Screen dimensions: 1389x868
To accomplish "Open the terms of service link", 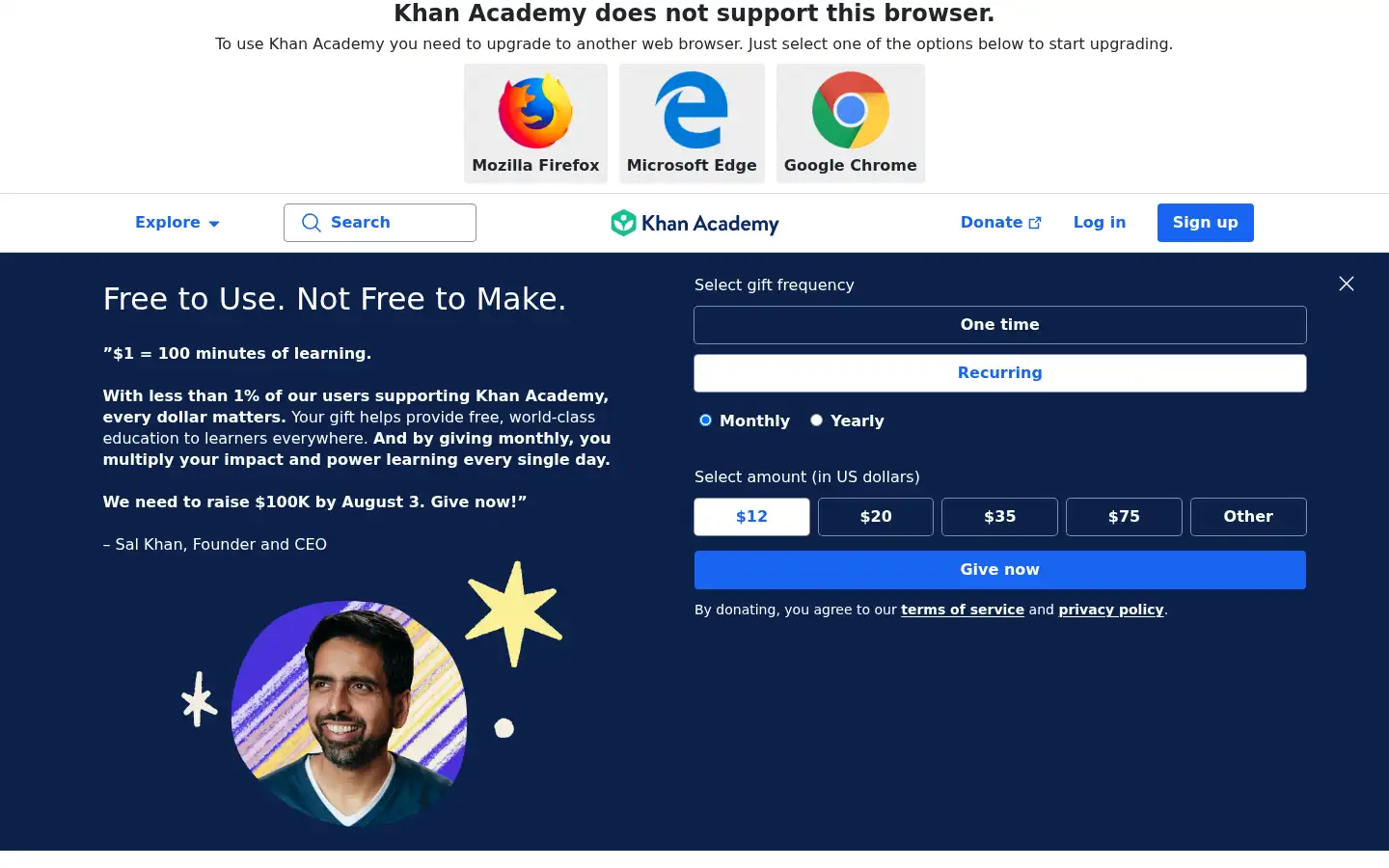I will (x=963, y=610).
